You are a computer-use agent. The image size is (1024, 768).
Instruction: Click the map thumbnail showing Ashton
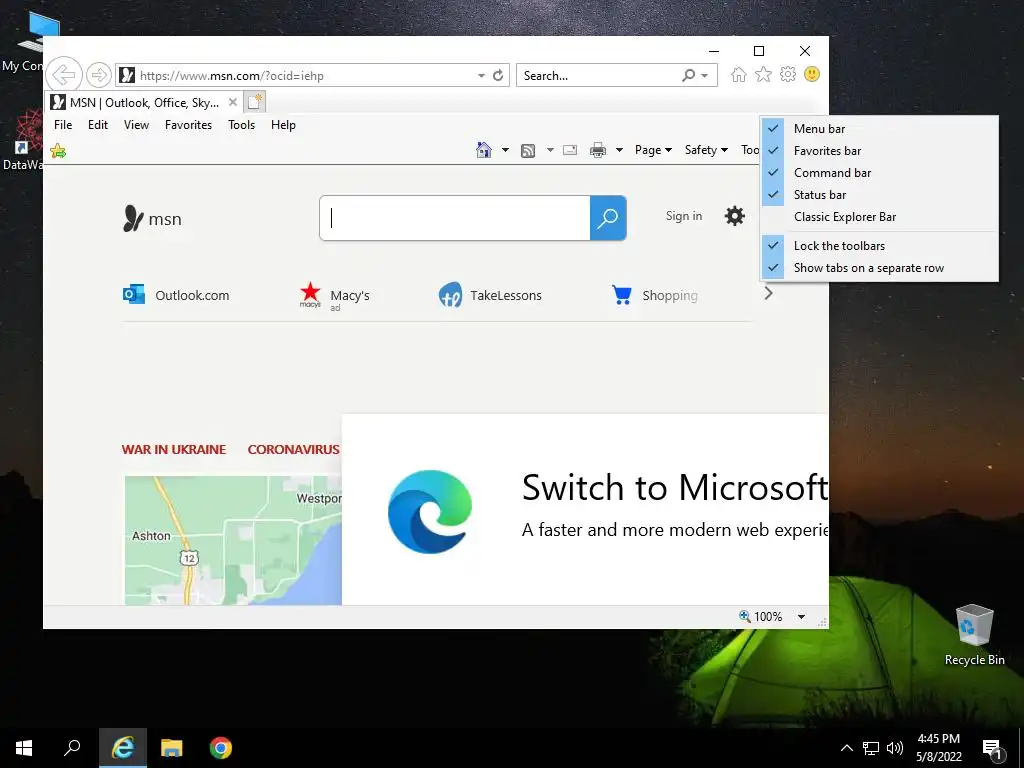[x=233, y=540]
